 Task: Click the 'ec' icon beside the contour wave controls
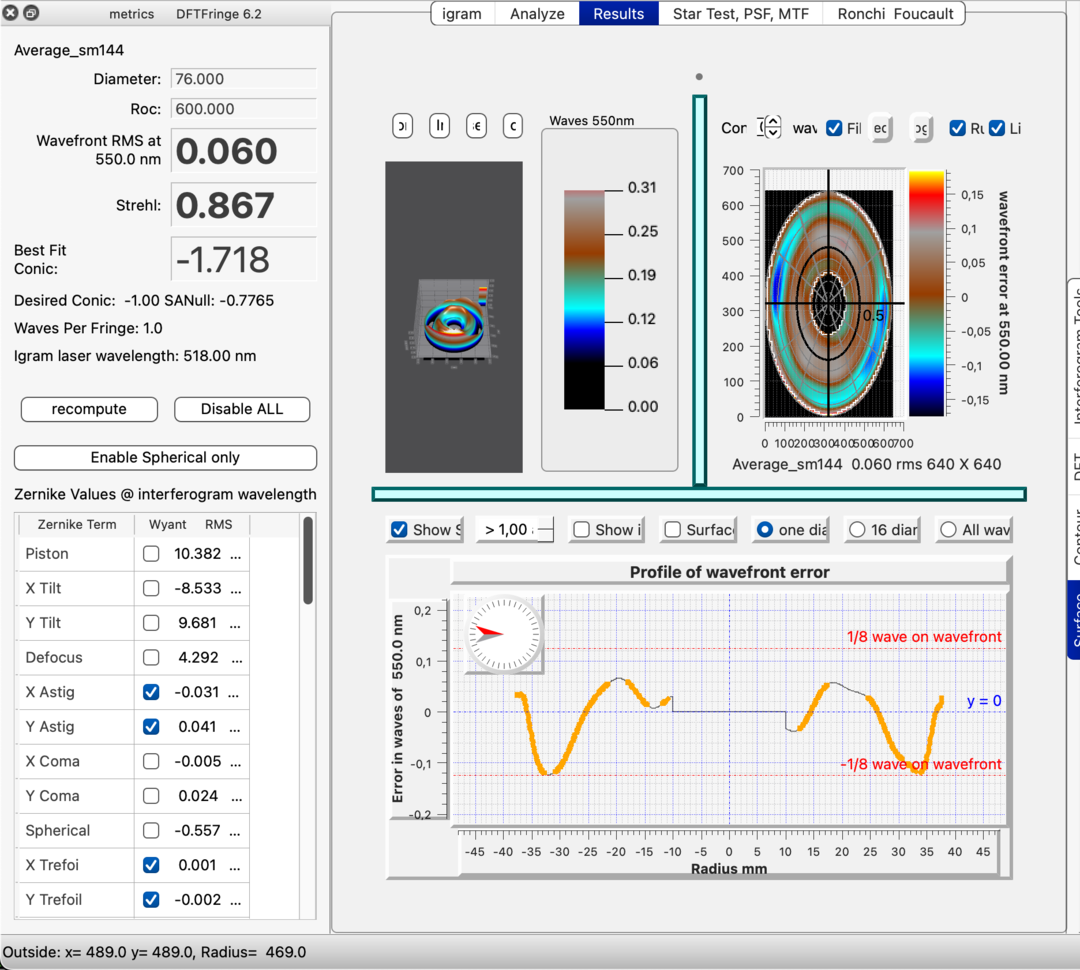coord(880,128)
